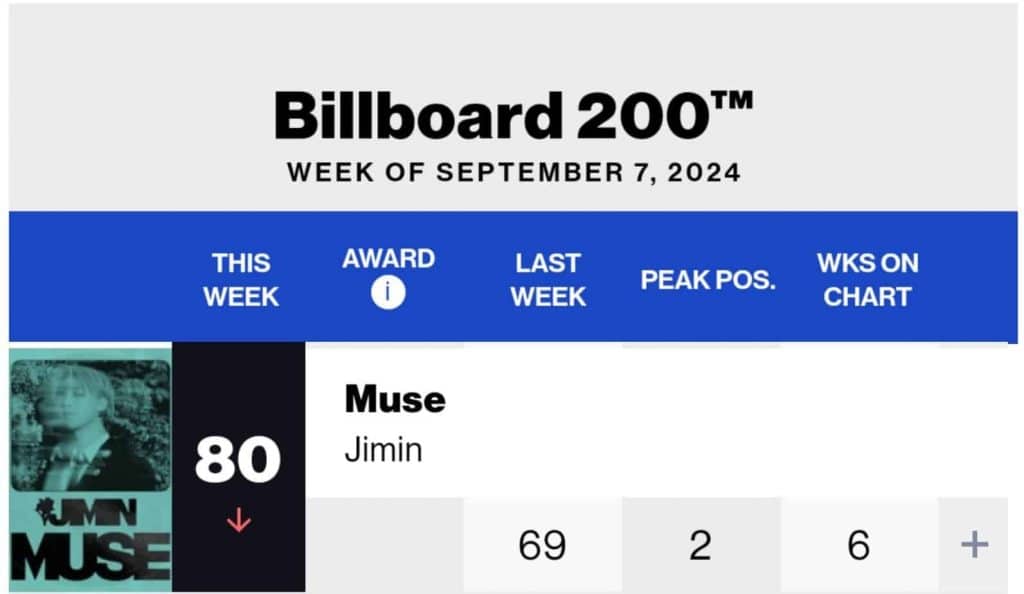Click the WKS ON CHART column header
This screenshot has width=1024, height=594.
[x=867, y=280]
